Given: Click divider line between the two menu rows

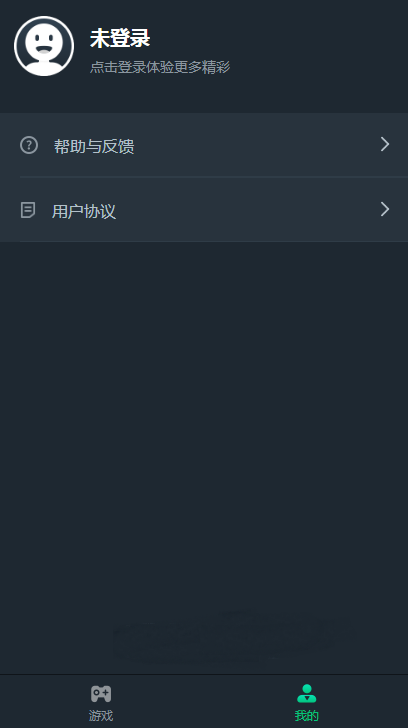Looking at the screenshot, I should [x=214, y=177].
